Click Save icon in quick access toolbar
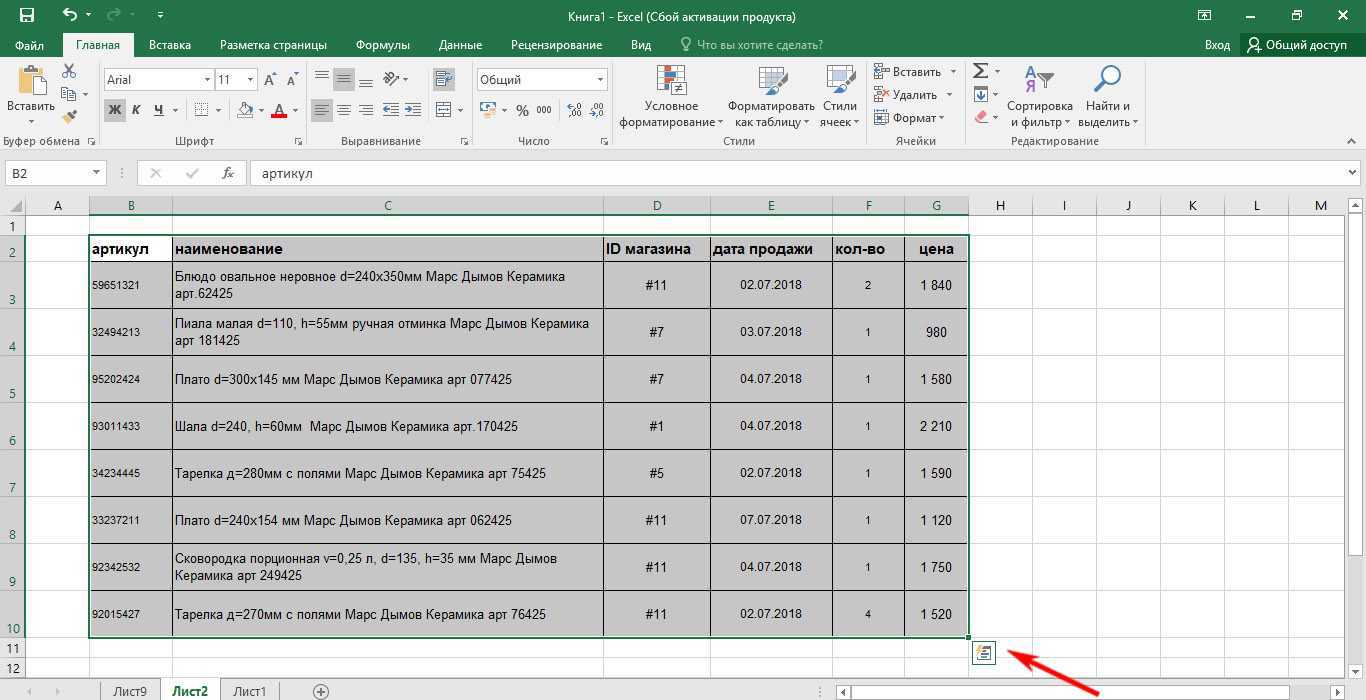The image size is (1366, 700). (x=27, y=16)
